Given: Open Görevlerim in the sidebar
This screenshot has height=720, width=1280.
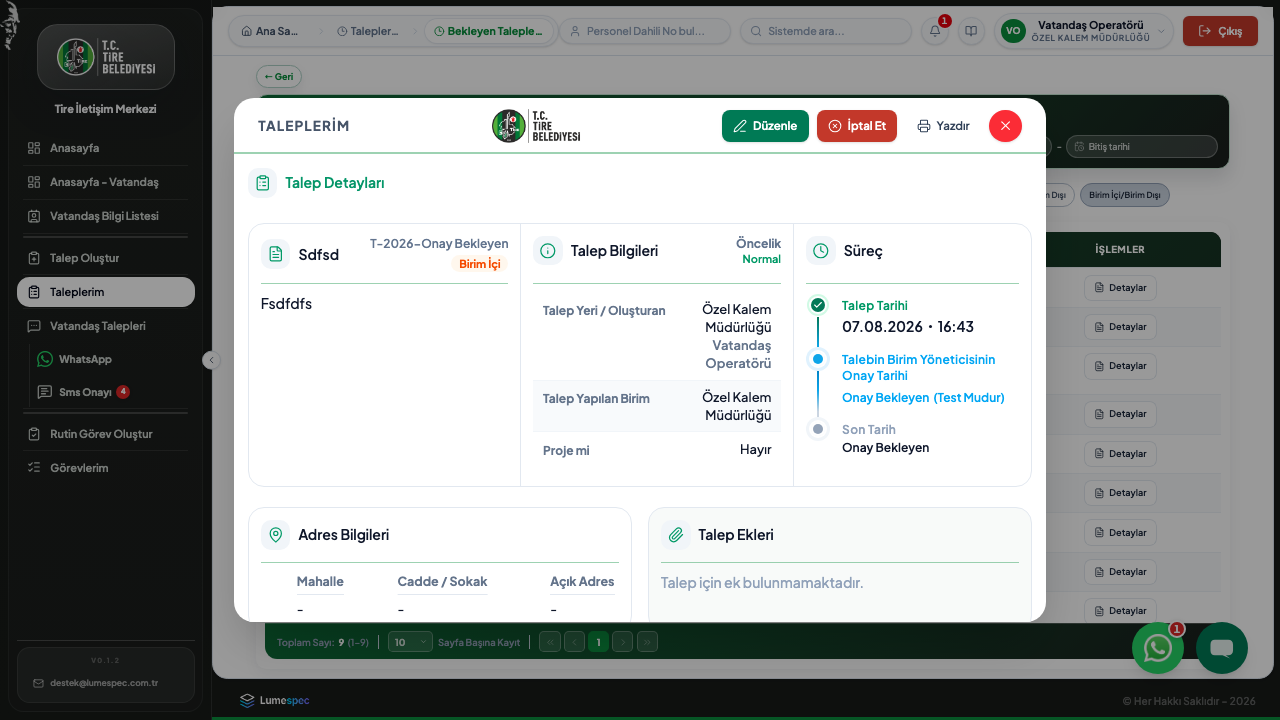Looking at the screenshot, I should pos(106,468).
